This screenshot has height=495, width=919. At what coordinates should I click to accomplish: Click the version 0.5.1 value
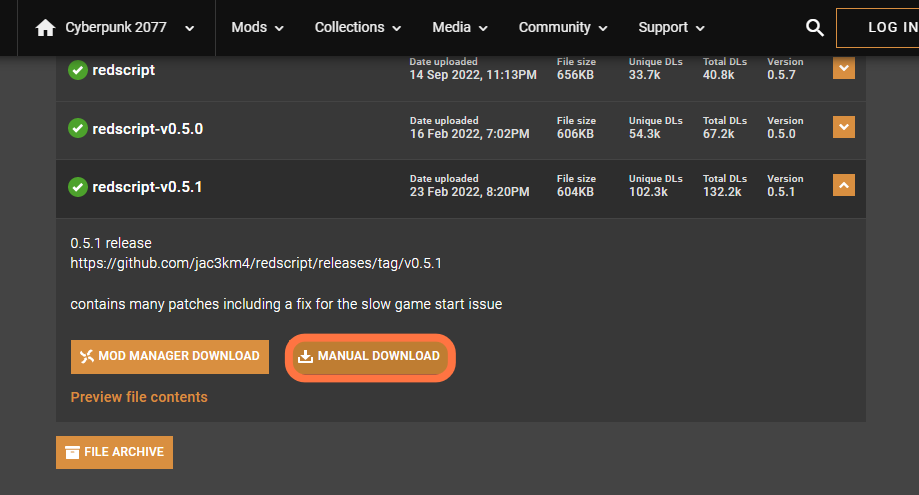coord(781,192)
